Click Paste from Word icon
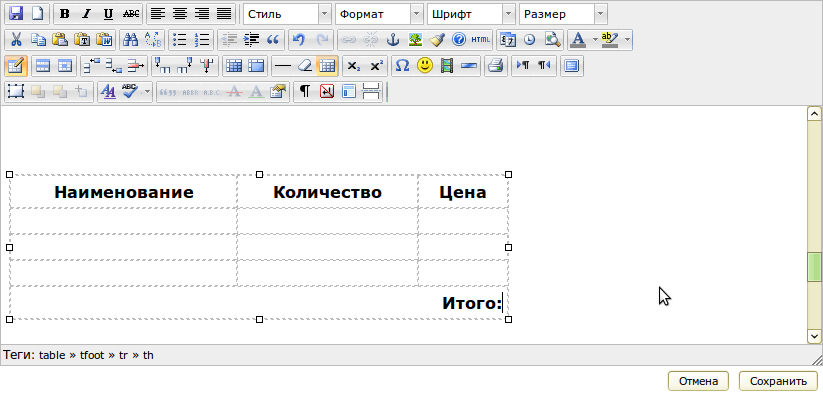This screenshot has width=823, height=401. pos(104,40)
